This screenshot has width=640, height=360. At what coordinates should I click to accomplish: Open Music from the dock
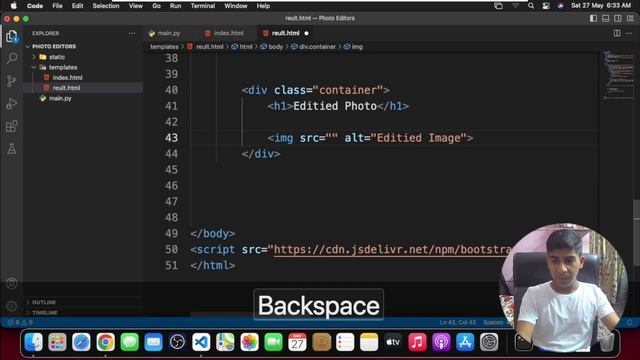pyautogui.click(x=417, y=342)
